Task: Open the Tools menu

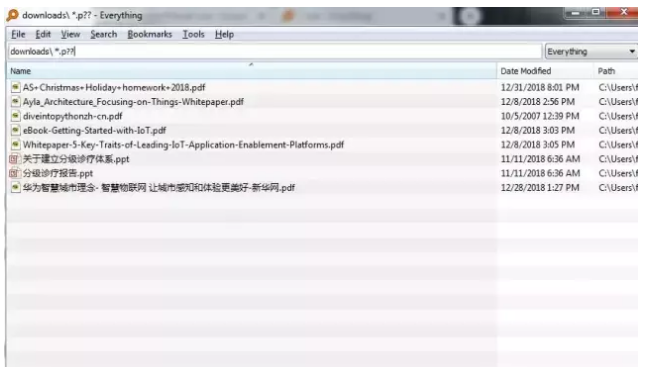Action: [x=194, y=34]
